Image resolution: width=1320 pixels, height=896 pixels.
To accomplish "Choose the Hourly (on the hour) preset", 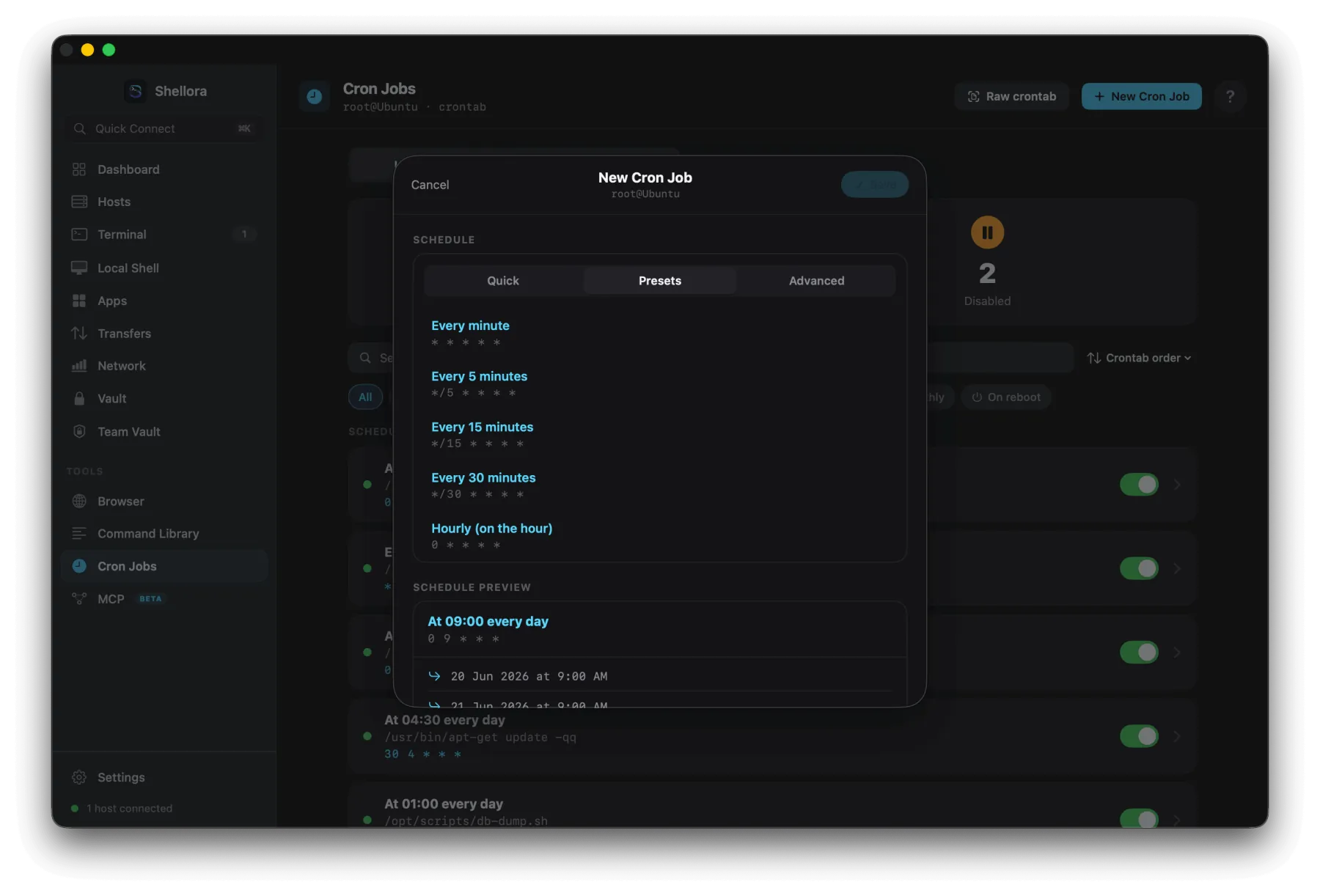I will [x=660, y=535].
